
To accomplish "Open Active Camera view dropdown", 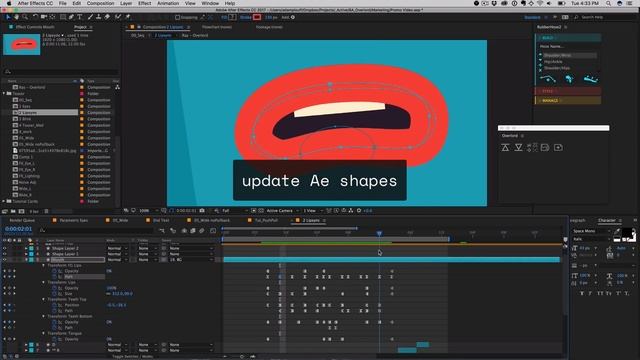I will [x=282, y=211].
